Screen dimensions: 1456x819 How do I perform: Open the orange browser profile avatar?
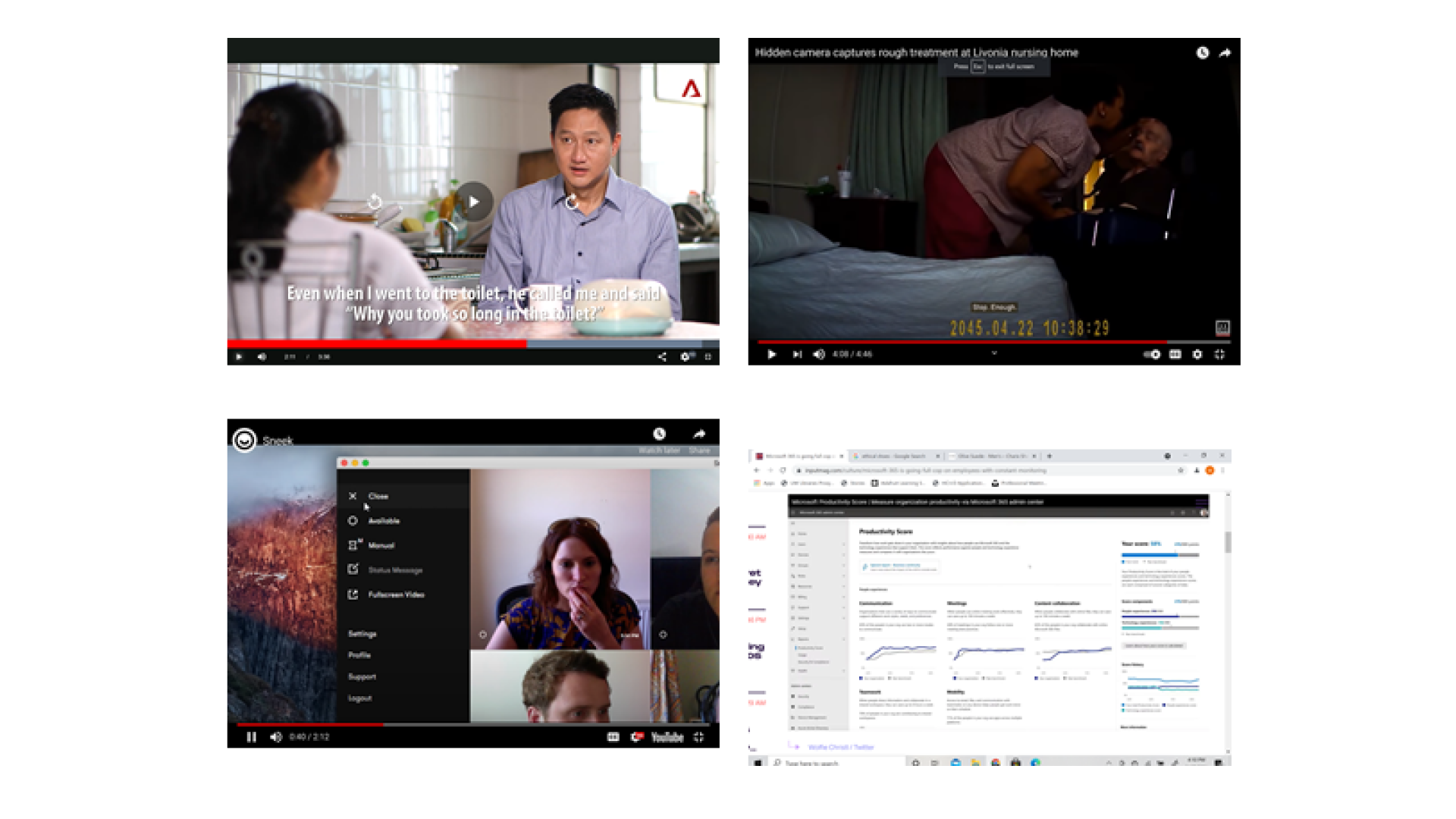coord(1210,470)
